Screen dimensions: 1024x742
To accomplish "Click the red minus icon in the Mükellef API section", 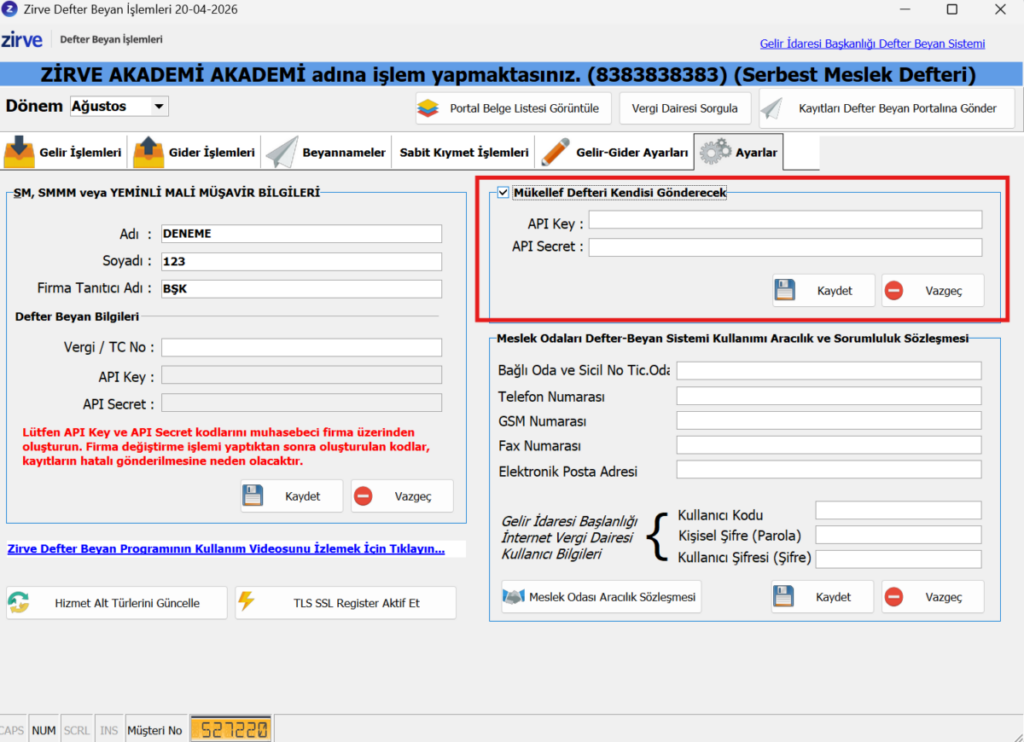I will [893, 291].
